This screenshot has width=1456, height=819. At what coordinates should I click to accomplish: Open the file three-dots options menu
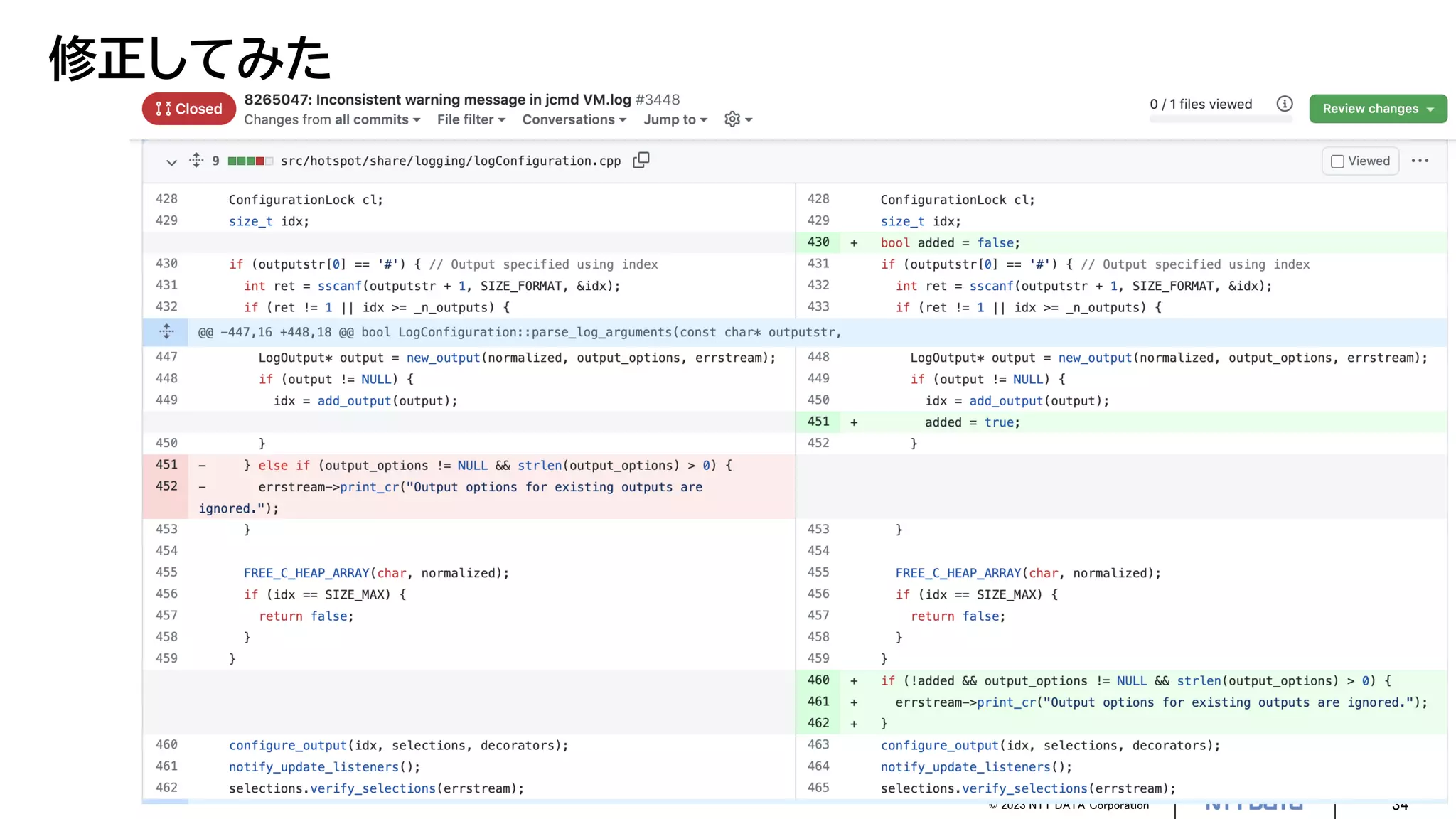coord(1420,161)
